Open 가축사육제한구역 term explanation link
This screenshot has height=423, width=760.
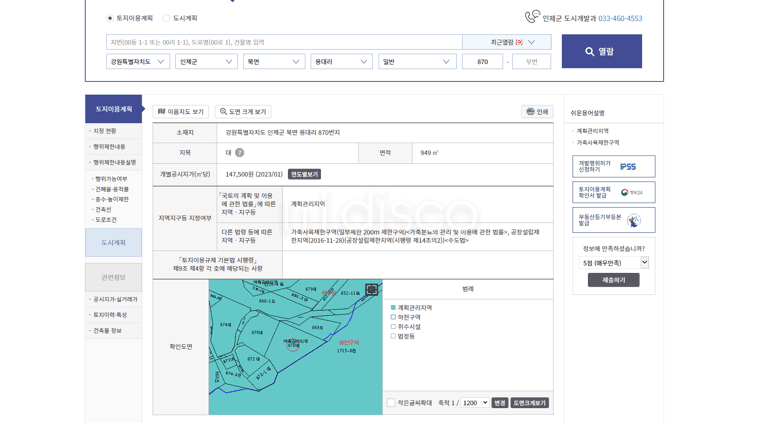[x=598, y=142]
